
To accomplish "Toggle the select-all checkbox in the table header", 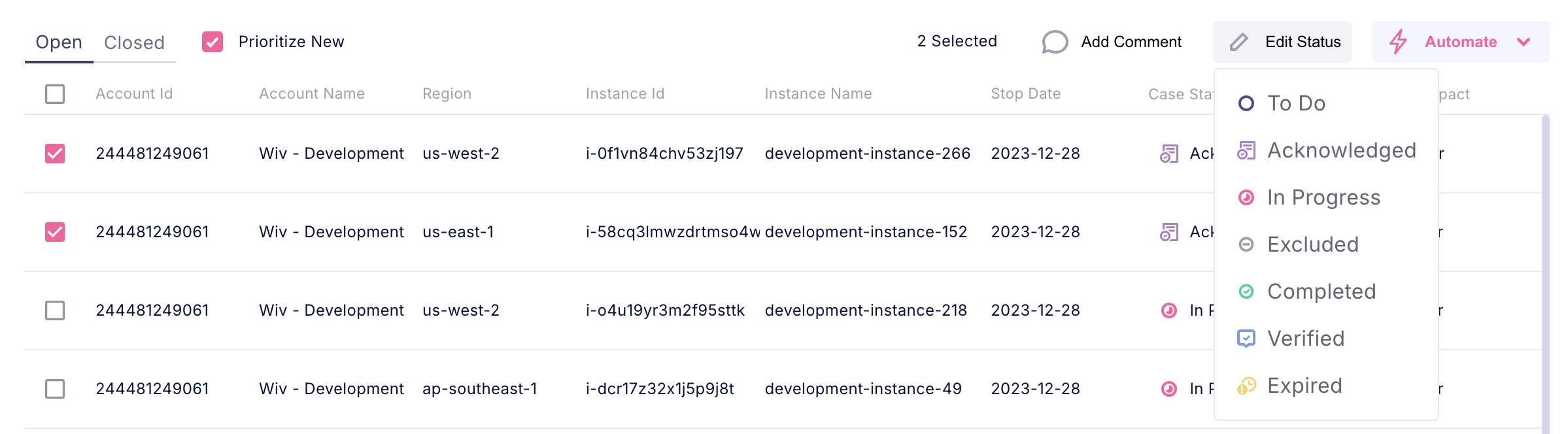I will click(x=55, y=94).
